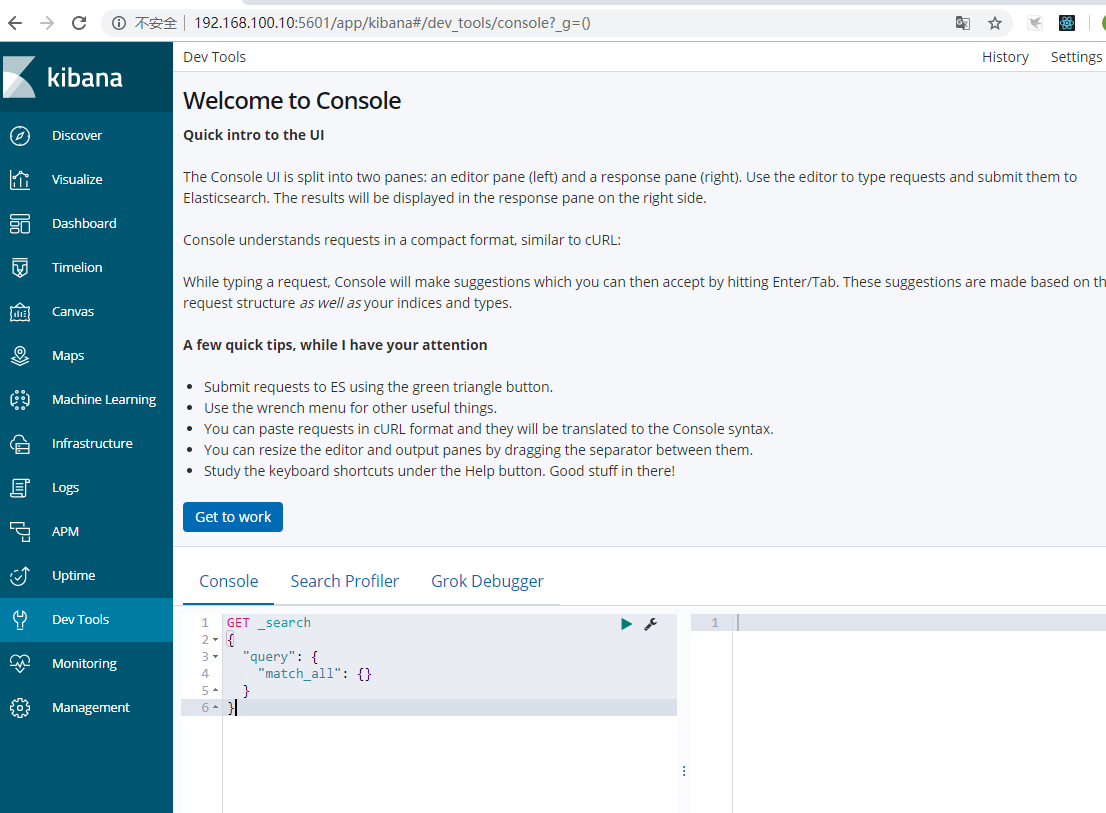Click the browser address bar URL

[x=392, y=23]
